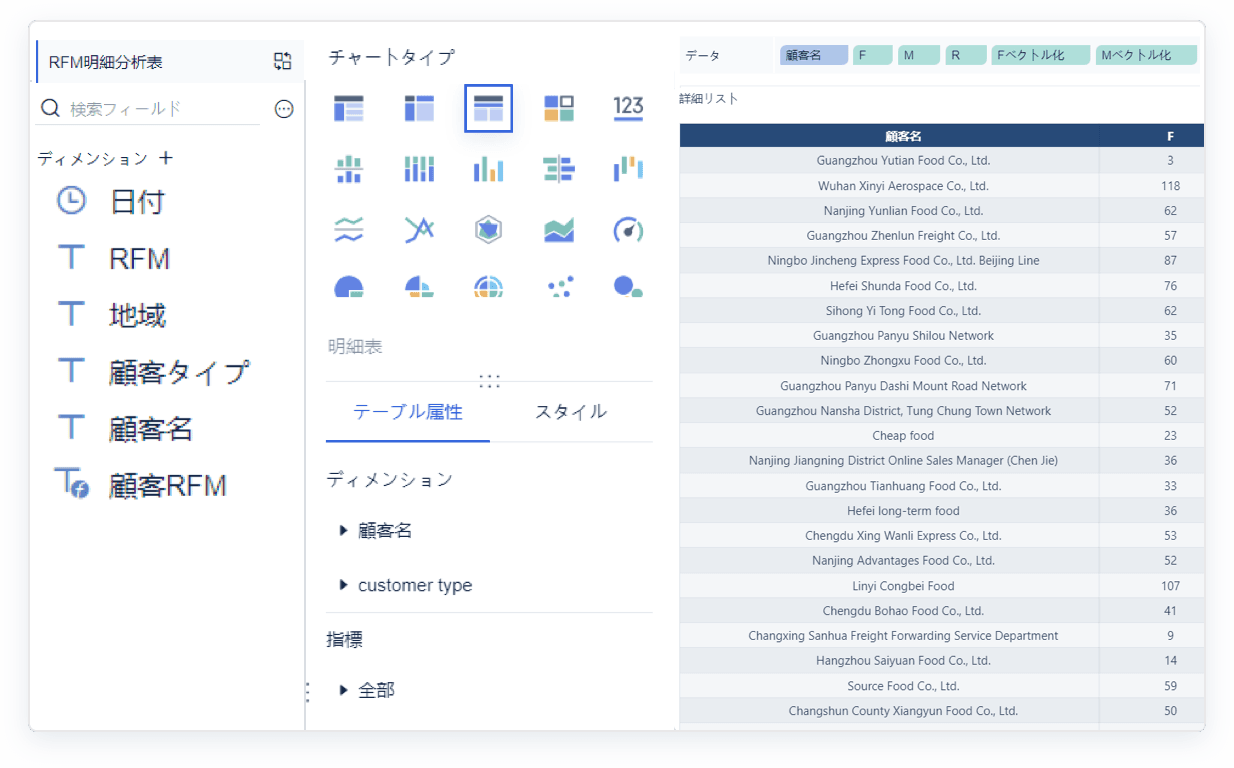Screen dimensions: 1234x768
Task: Select the detail table chart type
Action: coord(488,108)
